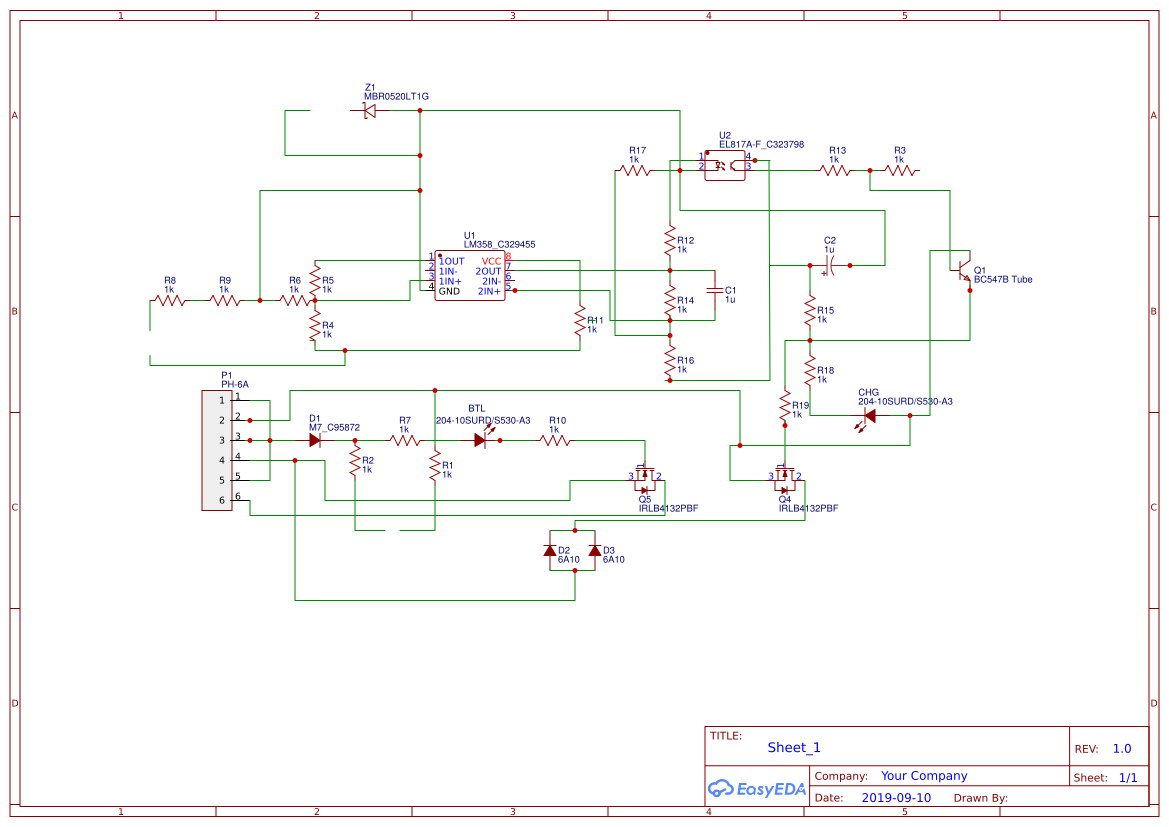Click the C1 capacitor symbol
This screenshot has width=1169, height=827.
pos(714,290)
